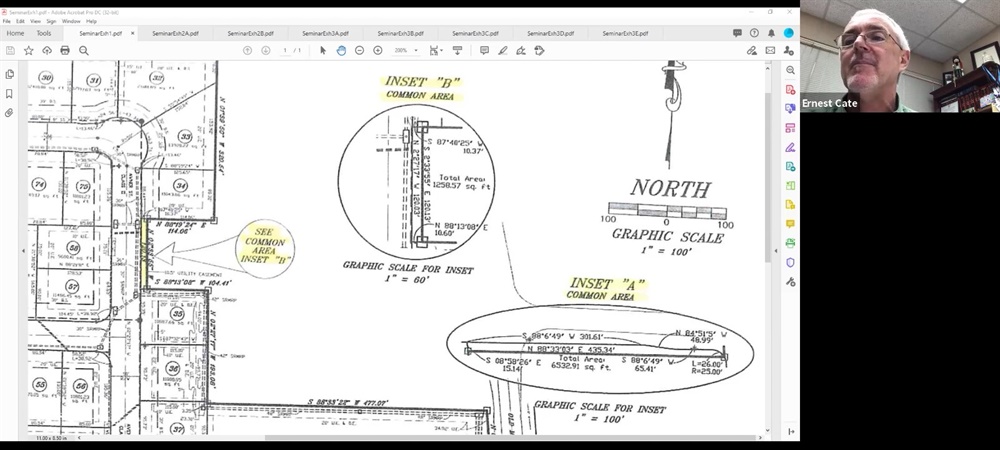The image size is (1000, 450).
Task: Open the Help menu
Action: tap(91, 21)
